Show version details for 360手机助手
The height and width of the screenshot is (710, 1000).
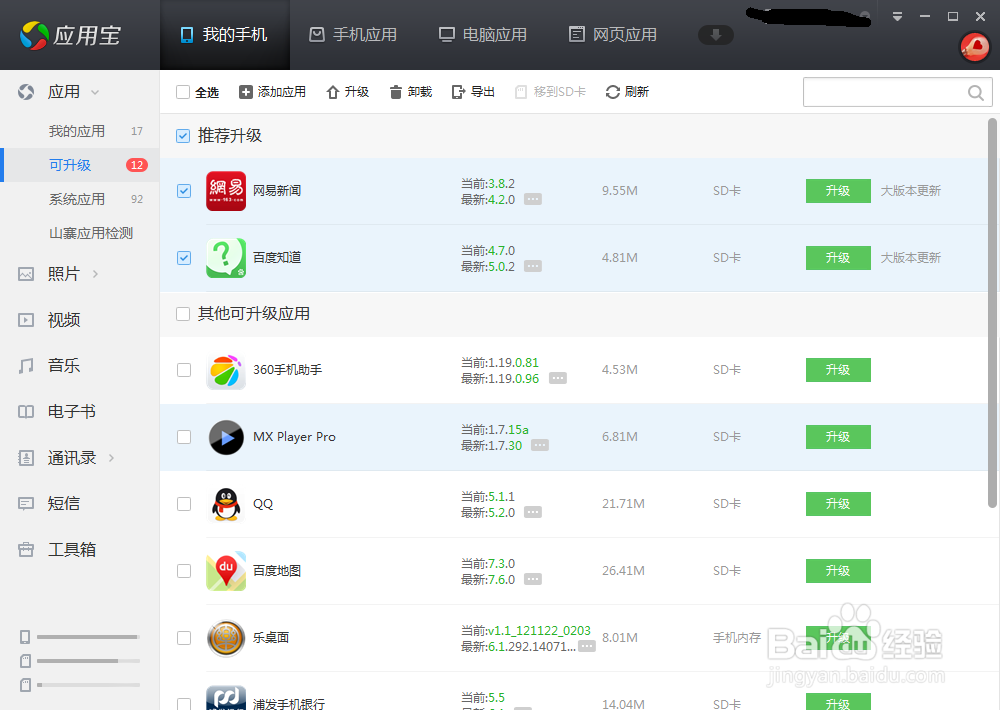pyautogui.click(x=557, y=378)
